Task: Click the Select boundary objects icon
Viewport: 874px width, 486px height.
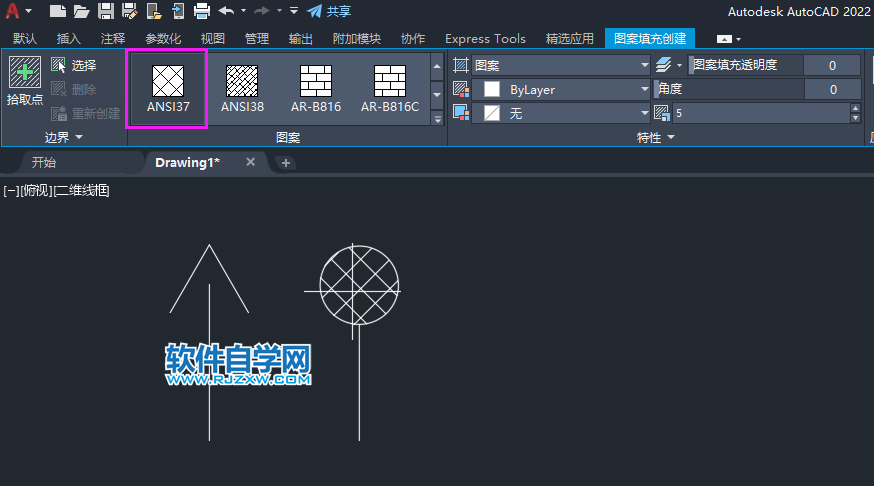Action: [58, 65]
